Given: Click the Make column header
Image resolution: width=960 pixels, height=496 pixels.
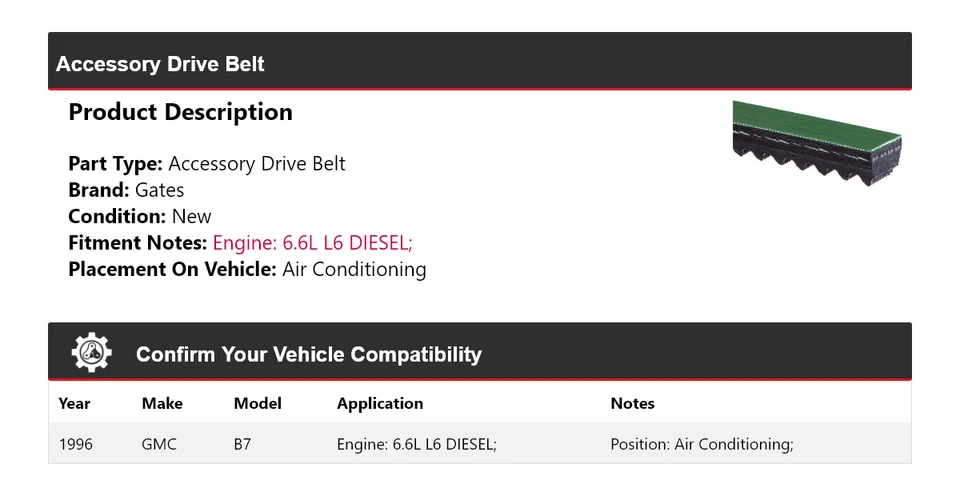Looking at the screenshot, I should [x=162, y=404].
